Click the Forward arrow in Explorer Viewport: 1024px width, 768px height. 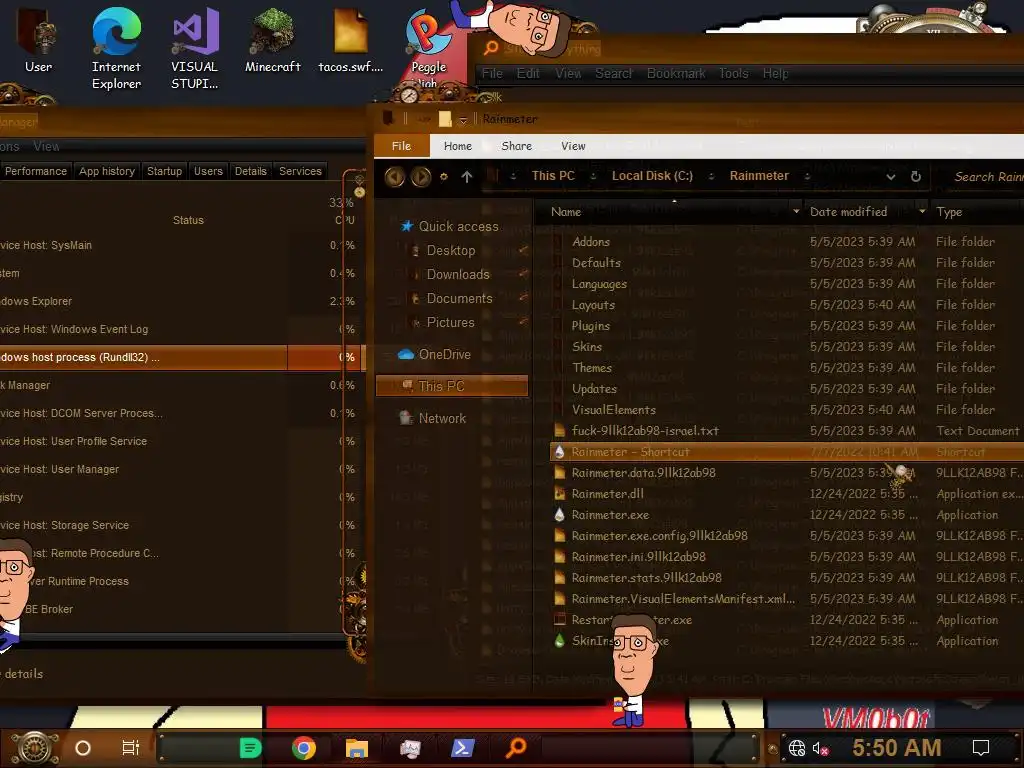click(x=421, y=176)
